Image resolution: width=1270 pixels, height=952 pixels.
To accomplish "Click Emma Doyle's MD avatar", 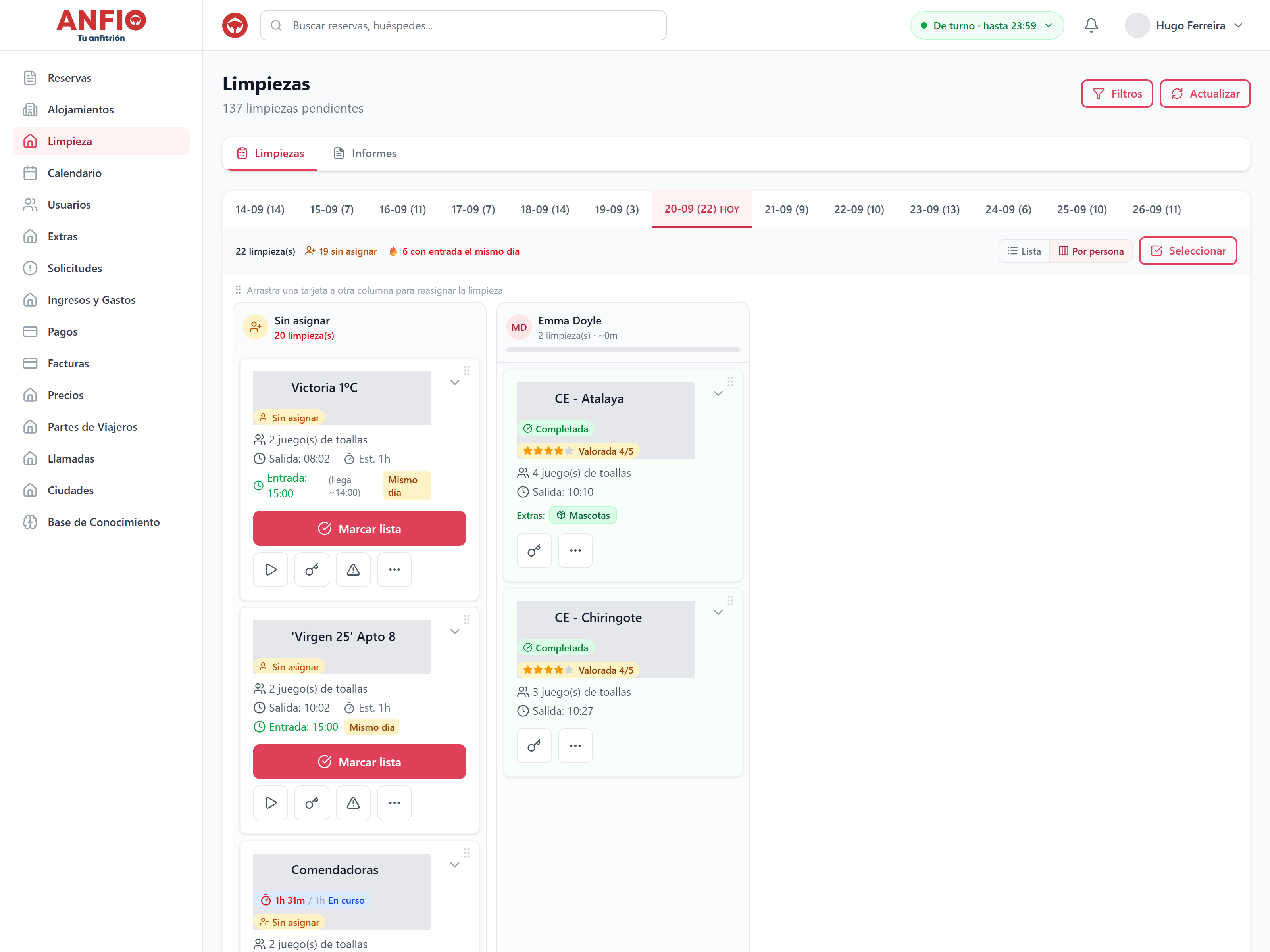I will 519,327.
